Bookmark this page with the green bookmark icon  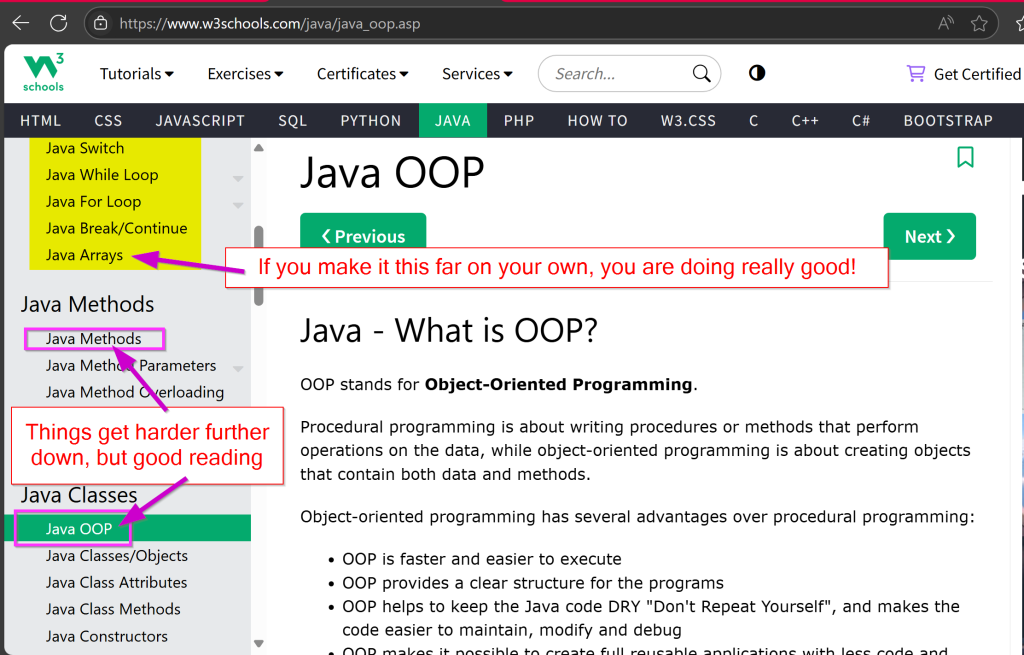click(x=965, y=157)
